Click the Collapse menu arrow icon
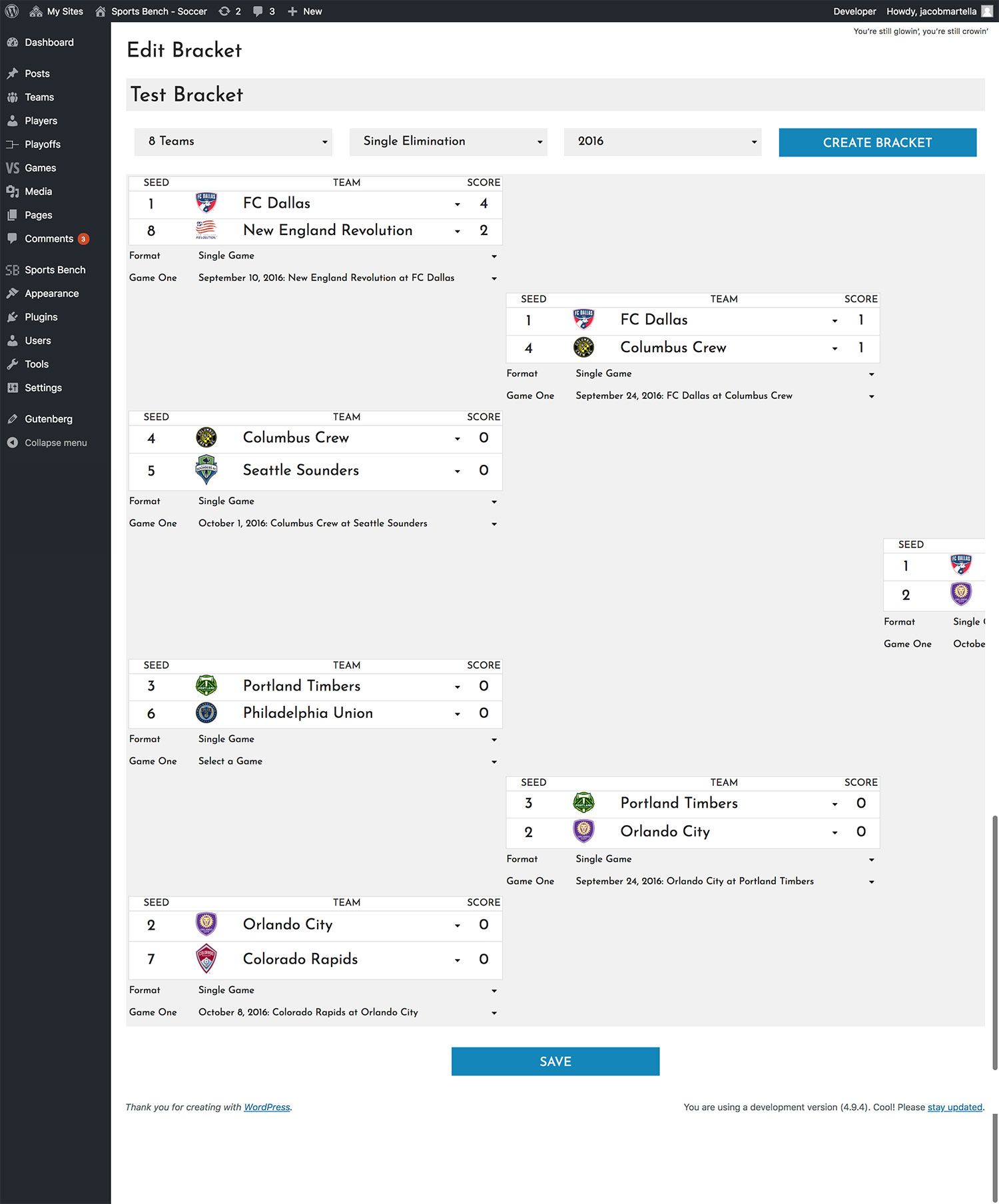999x1204 pixels. point(12,443)
